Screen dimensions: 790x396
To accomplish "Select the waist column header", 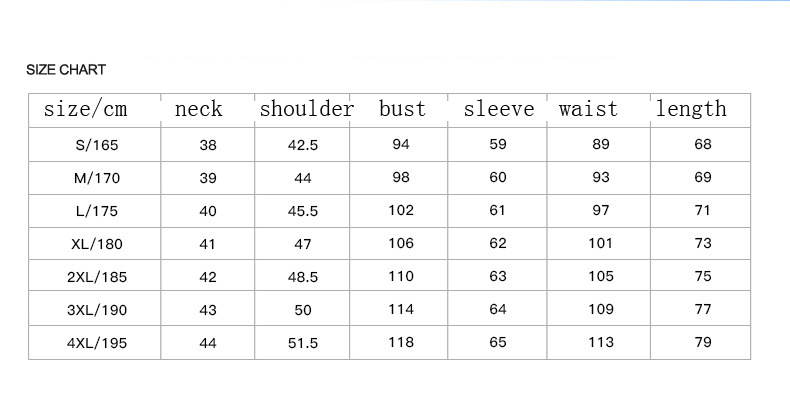I will (588, 109).
